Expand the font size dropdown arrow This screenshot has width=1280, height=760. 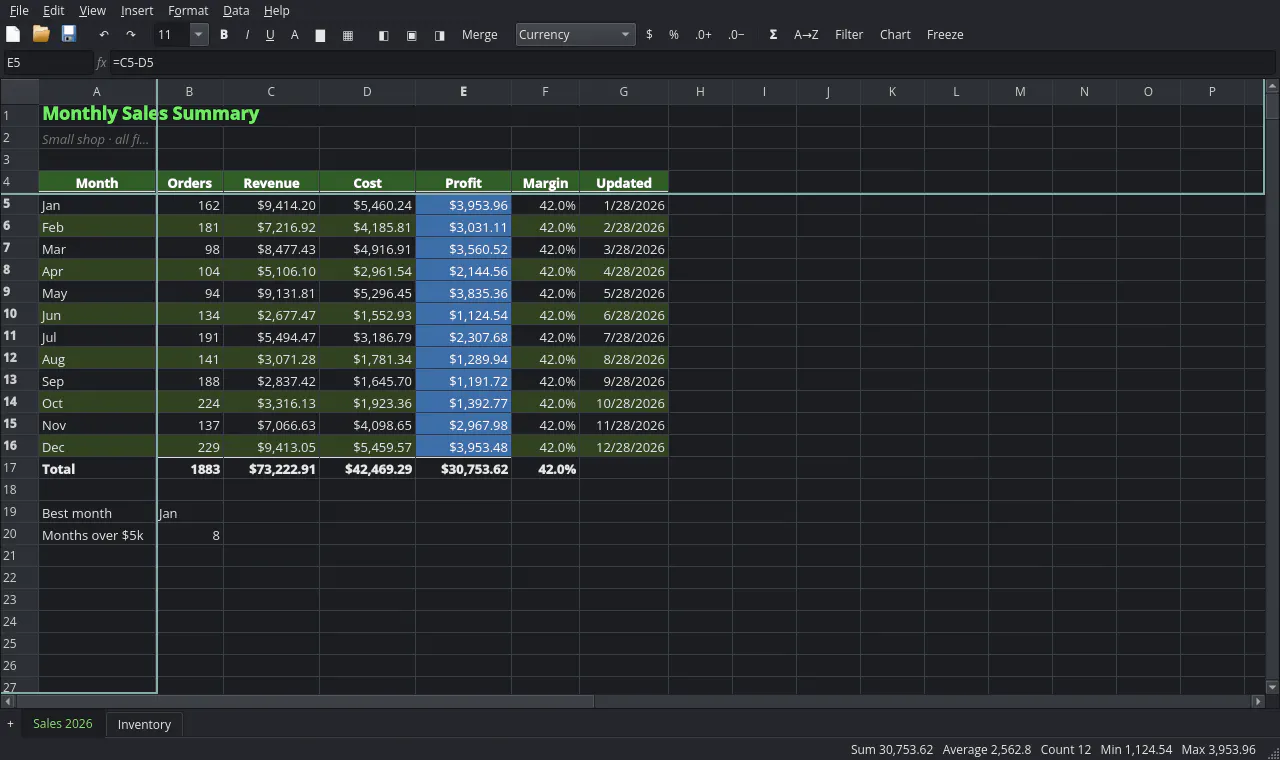coord(198,34)
